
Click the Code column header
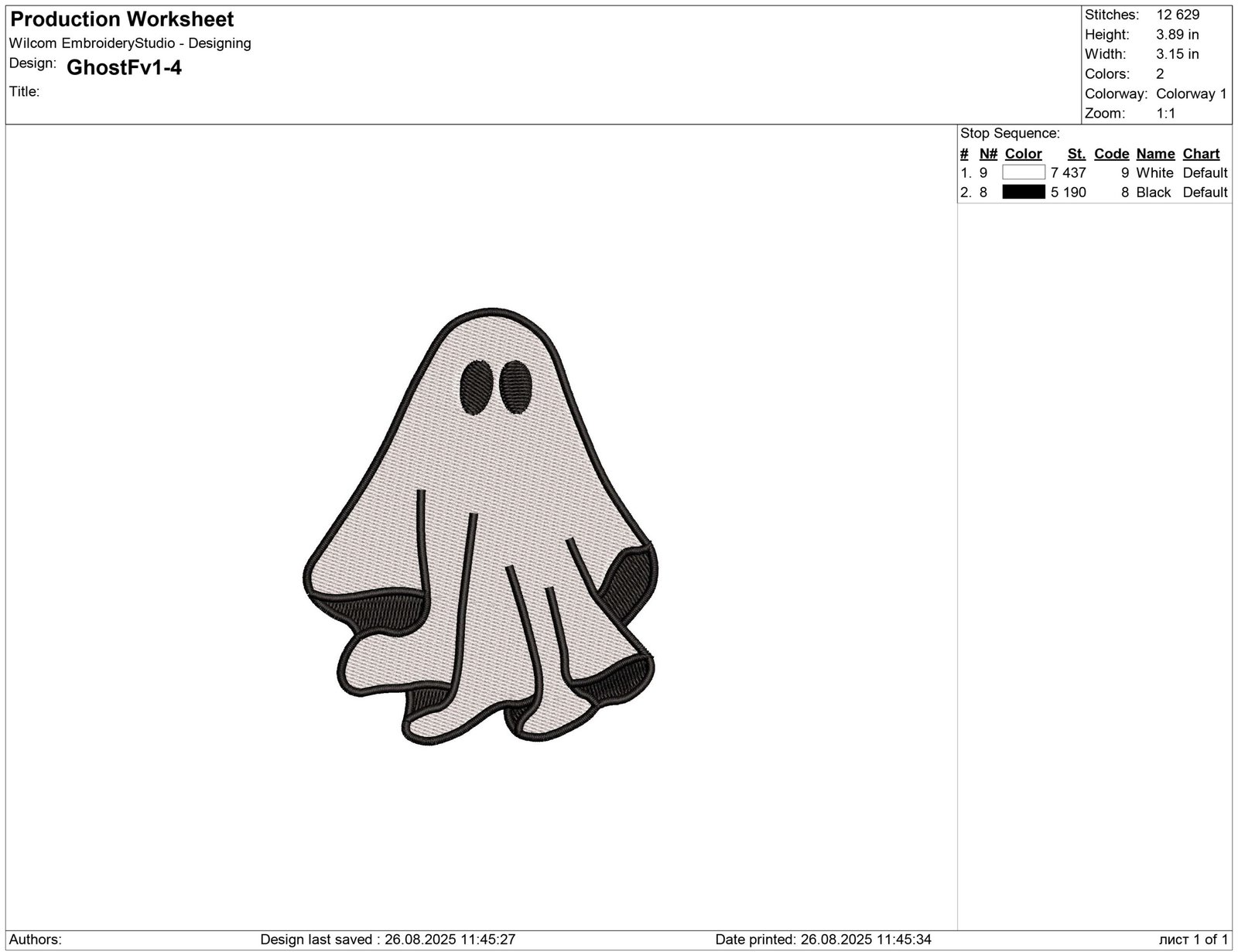pos(1111,154)
